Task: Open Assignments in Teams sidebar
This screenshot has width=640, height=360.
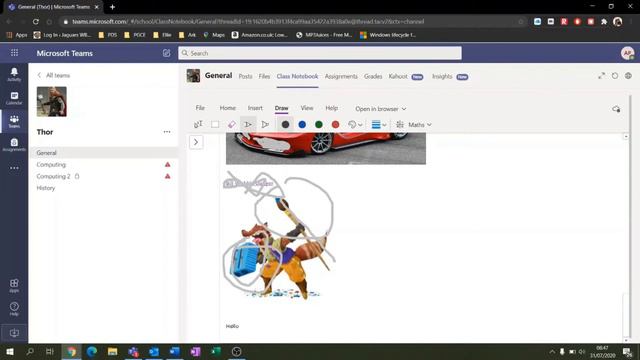Action: pos(14,145)
